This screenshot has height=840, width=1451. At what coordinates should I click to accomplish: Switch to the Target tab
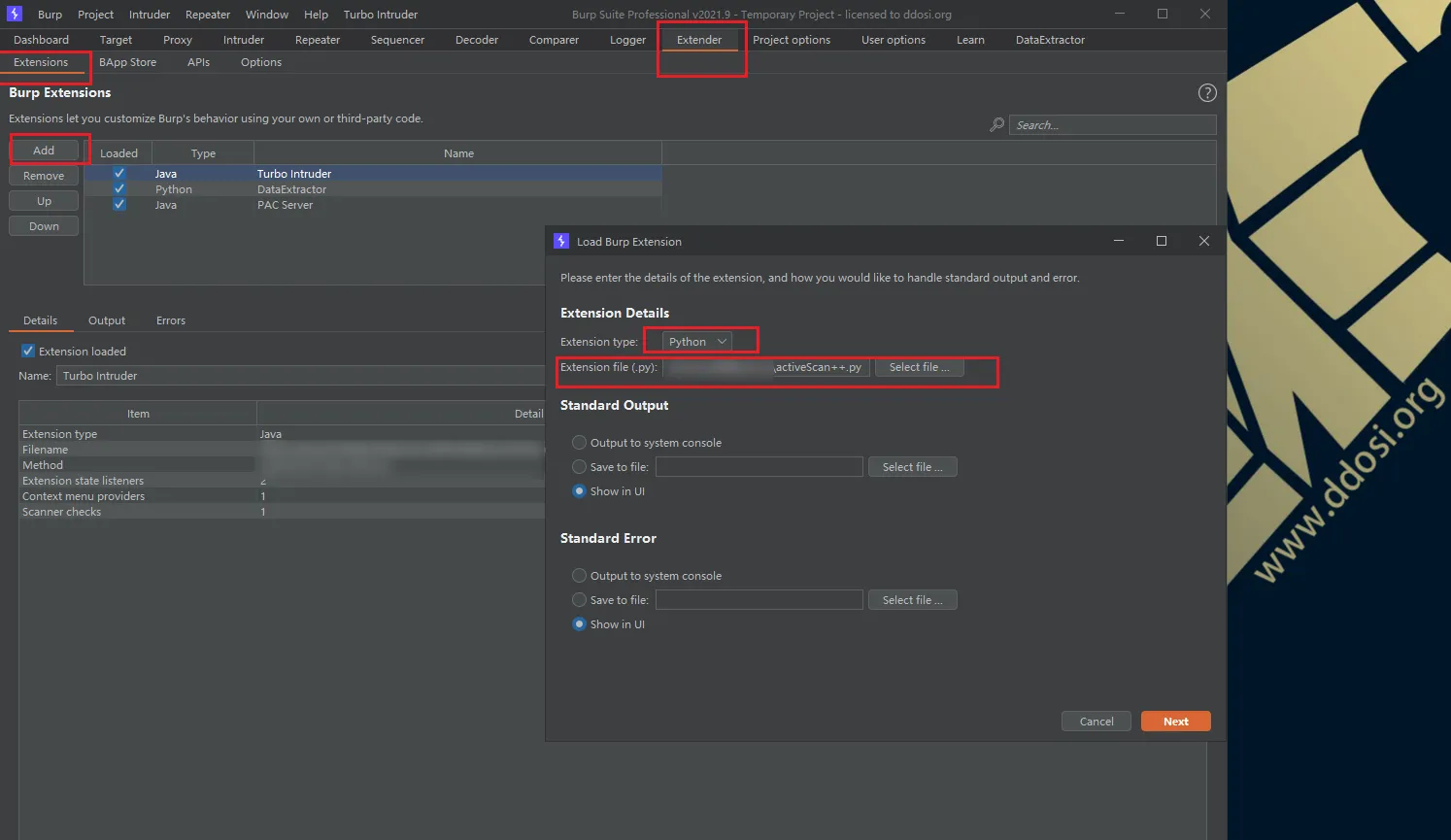116,40
